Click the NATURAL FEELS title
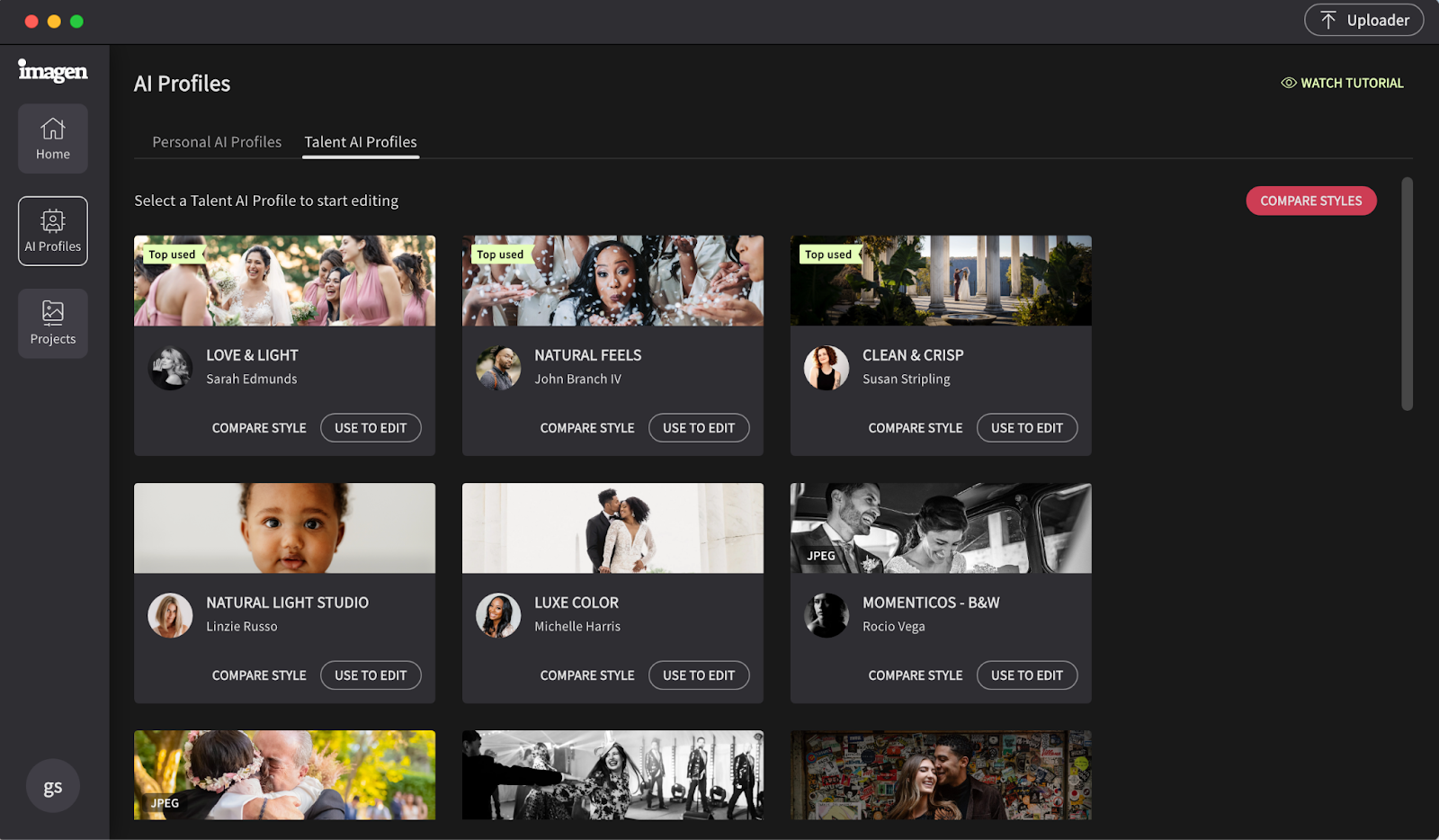 click(x=588, y=355)
